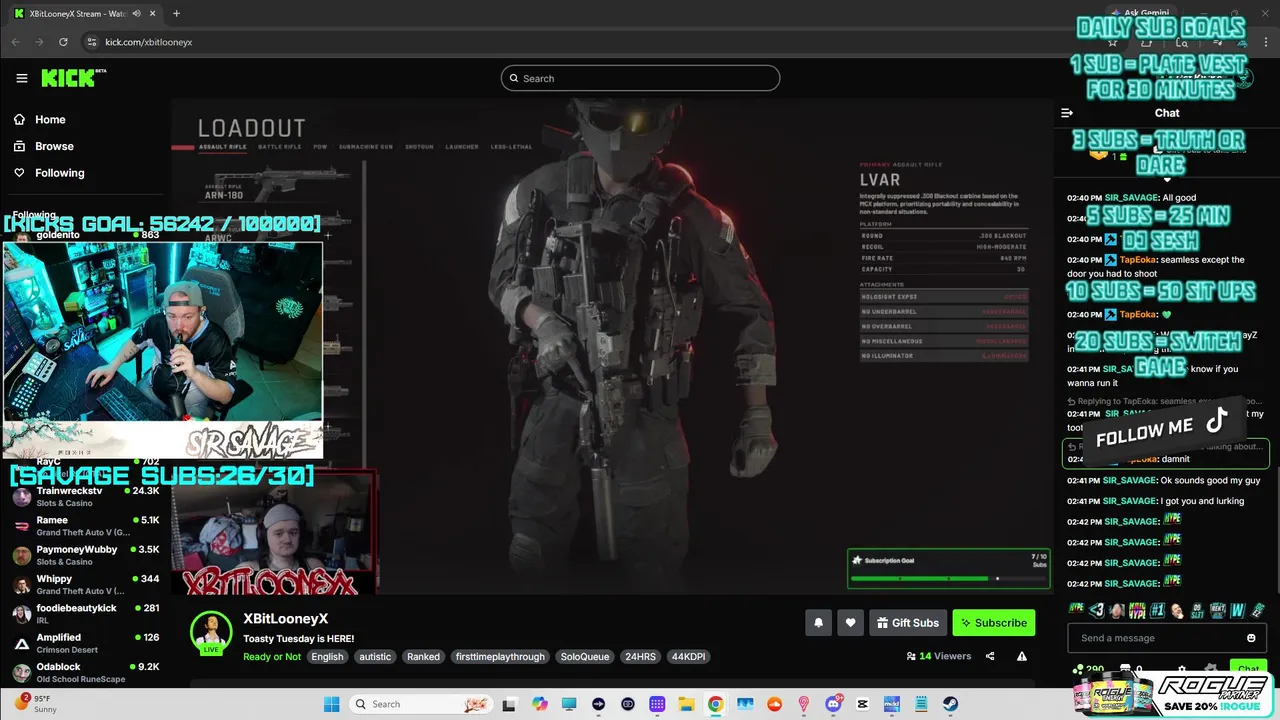The height and width of the screenshot is (720, 1280).
Task: Click the Chrome icon on the taskbar
Action: 715,704
